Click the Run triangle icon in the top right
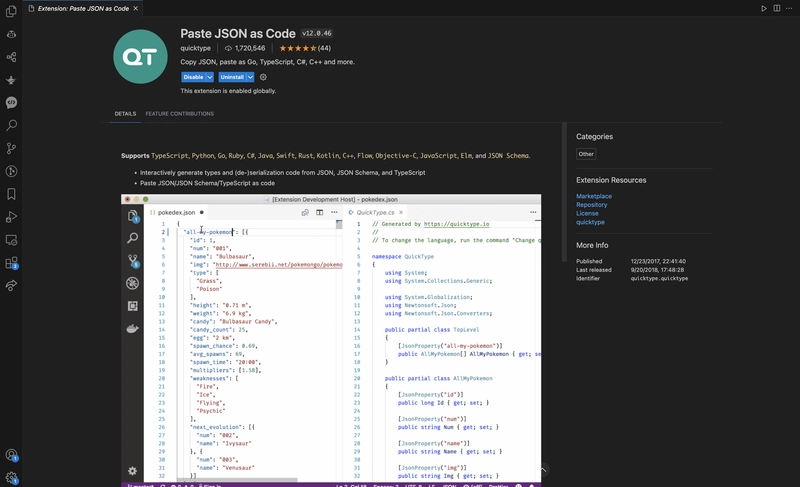 click(764, 9)
